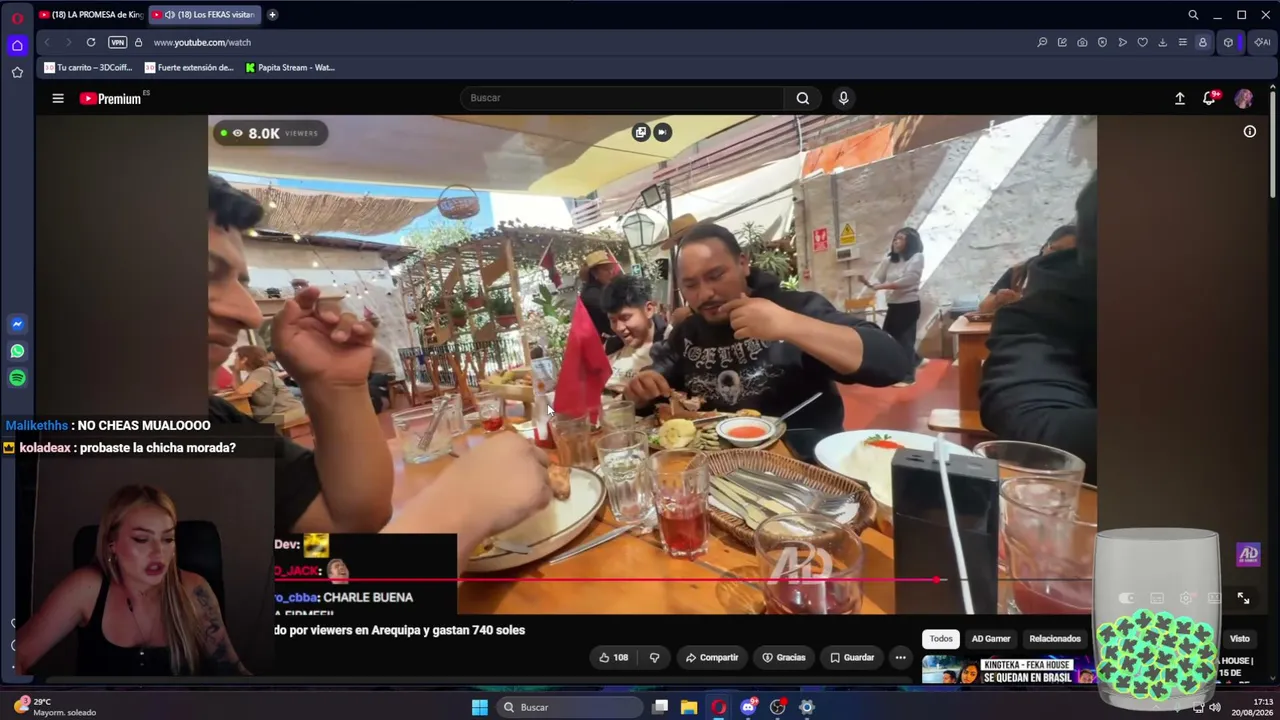Open the easy setup sliders icon
This screenshot has width=1280, height=720.
[1182, 42]
